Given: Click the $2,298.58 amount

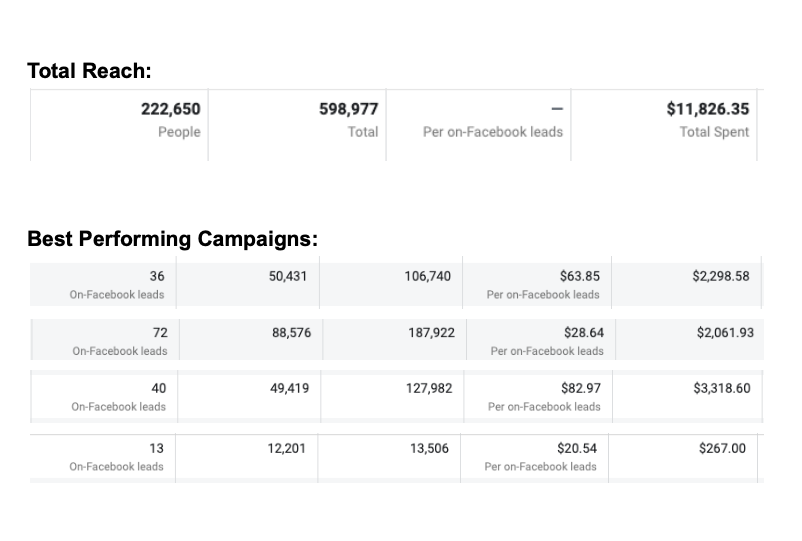Looking at the screenshot, I should coord(720,276).
